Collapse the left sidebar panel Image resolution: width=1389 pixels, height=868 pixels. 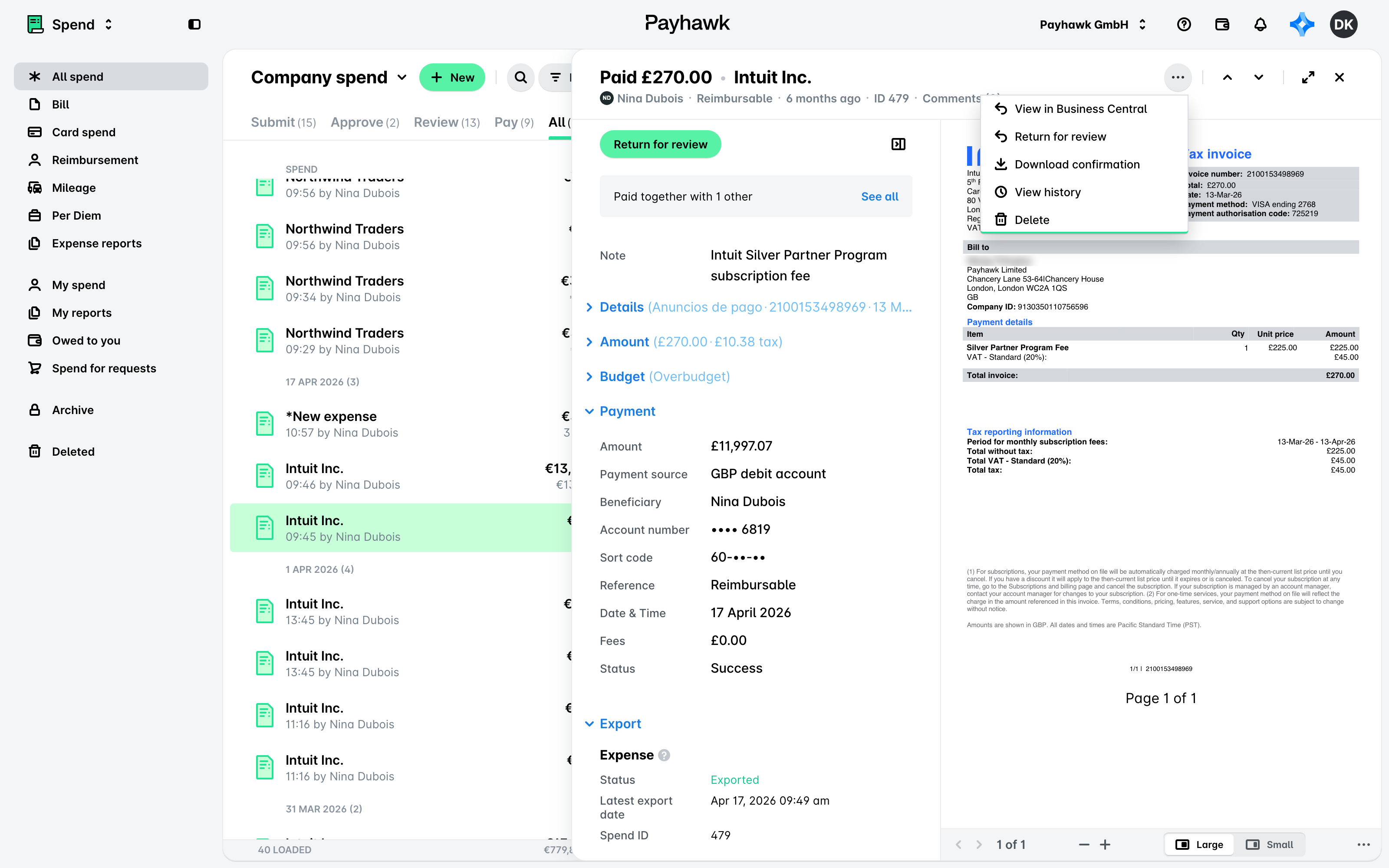[194, 25]
